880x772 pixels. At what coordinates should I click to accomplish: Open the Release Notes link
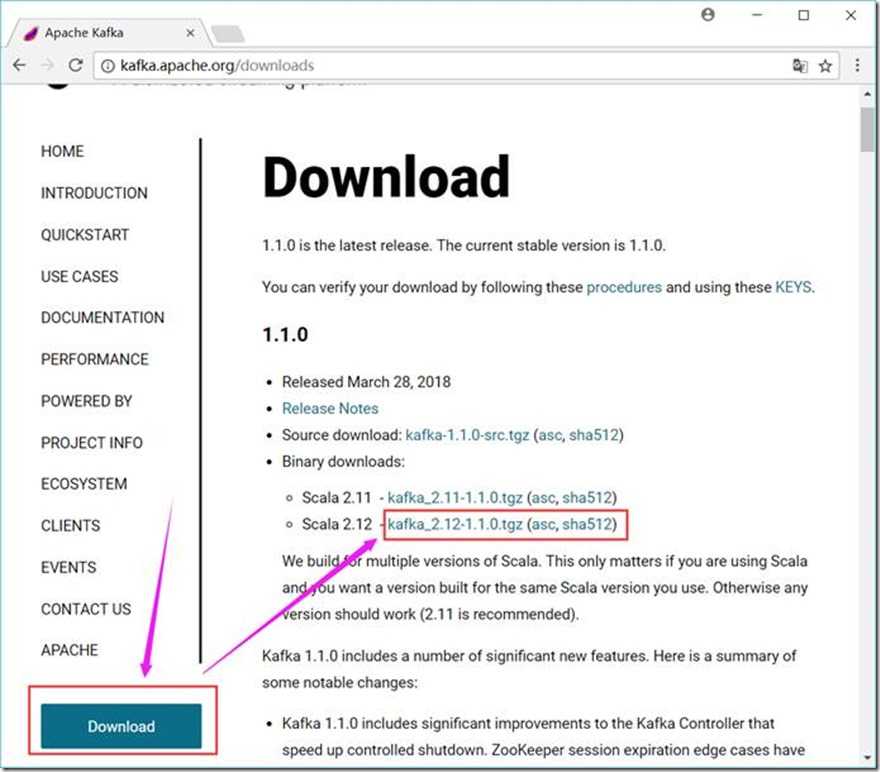coord(330,408)
